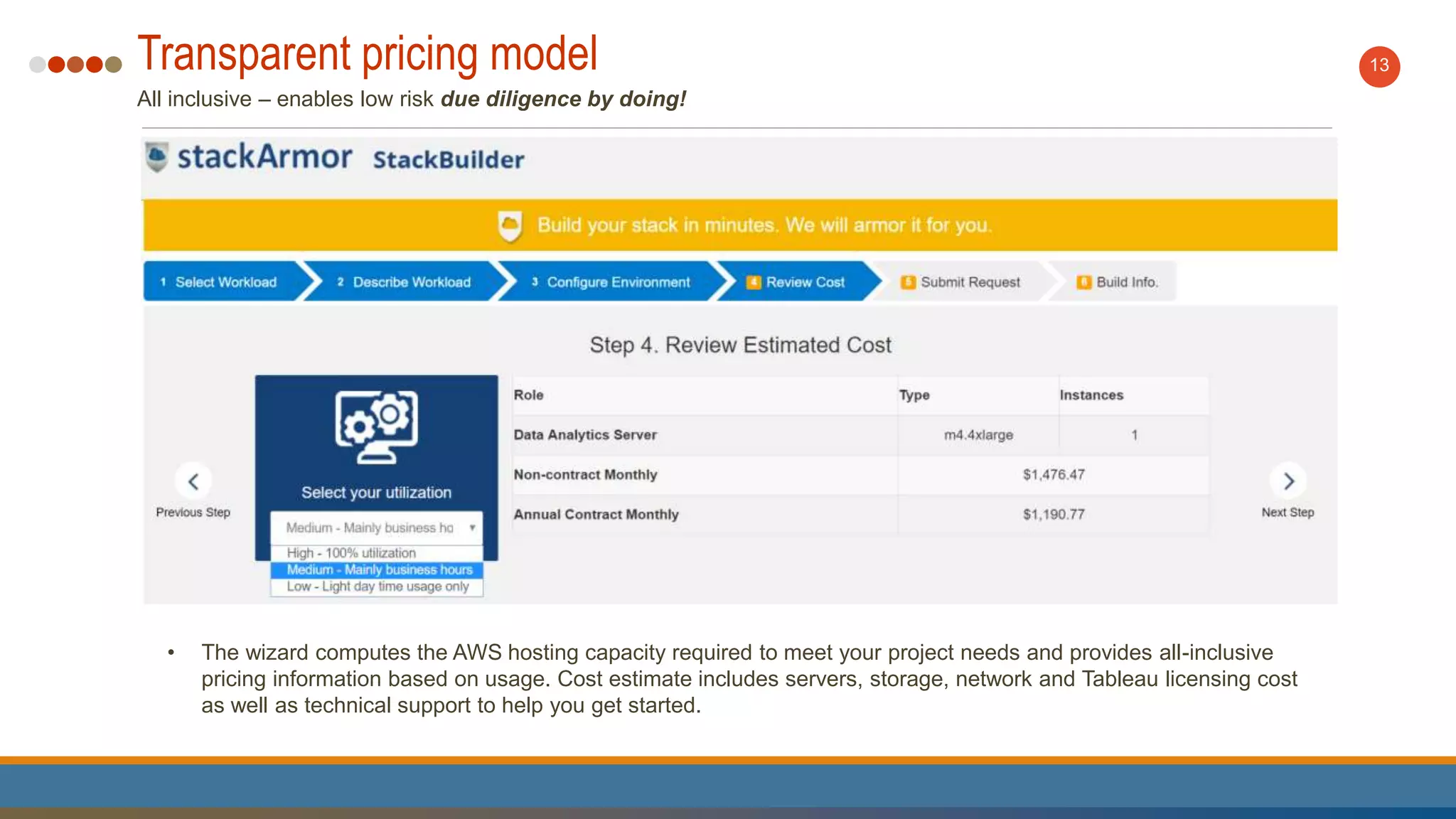This screenshot has height=819, width=1456.
Task: Click the Next Step right arrow
Action: [1288, 481]
